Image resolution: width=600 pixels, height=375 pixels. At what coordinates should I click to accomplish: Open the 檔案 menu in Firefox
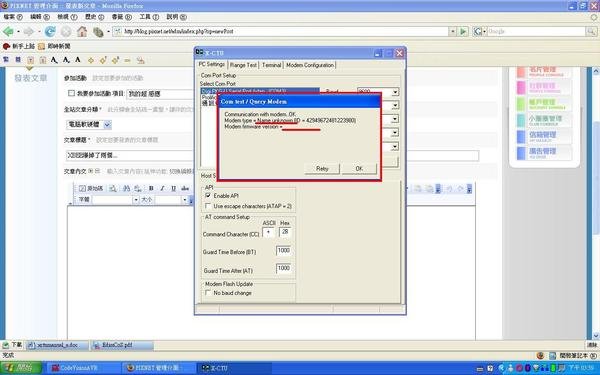tap(13, 17)
